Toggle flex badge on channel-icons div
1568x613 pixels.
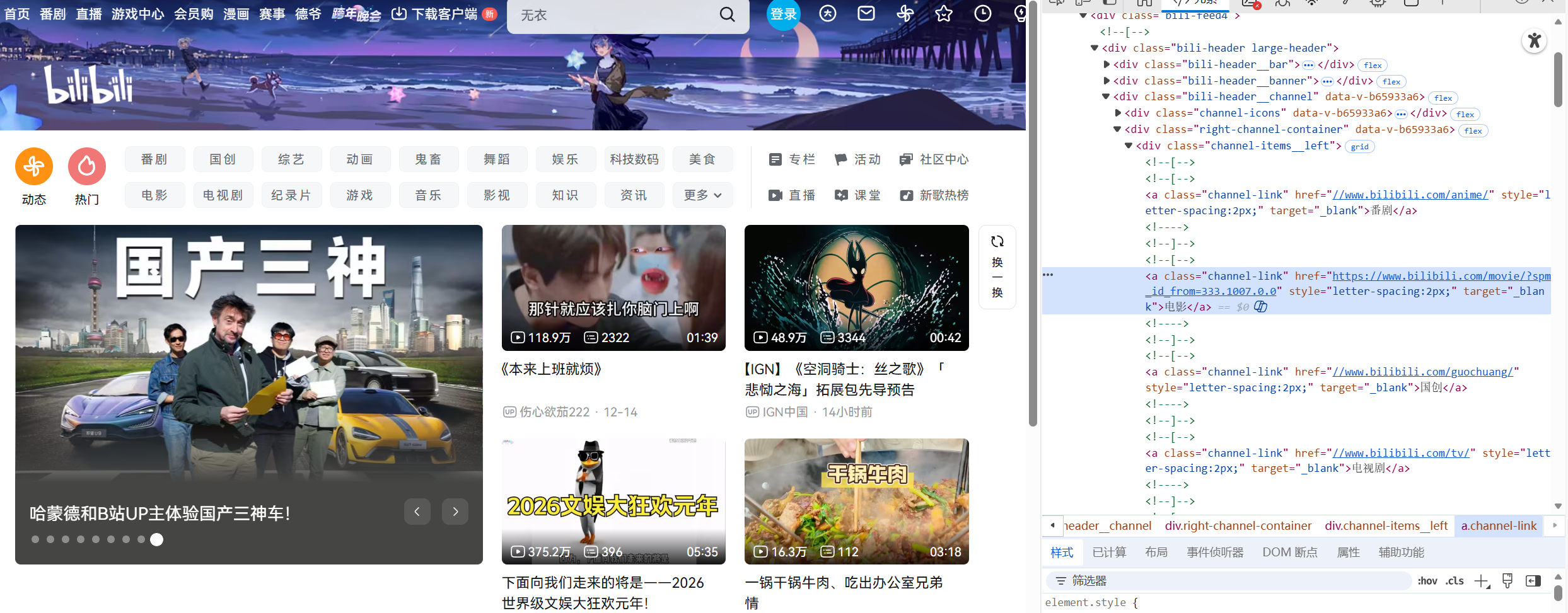click(x=1465, y=114)
